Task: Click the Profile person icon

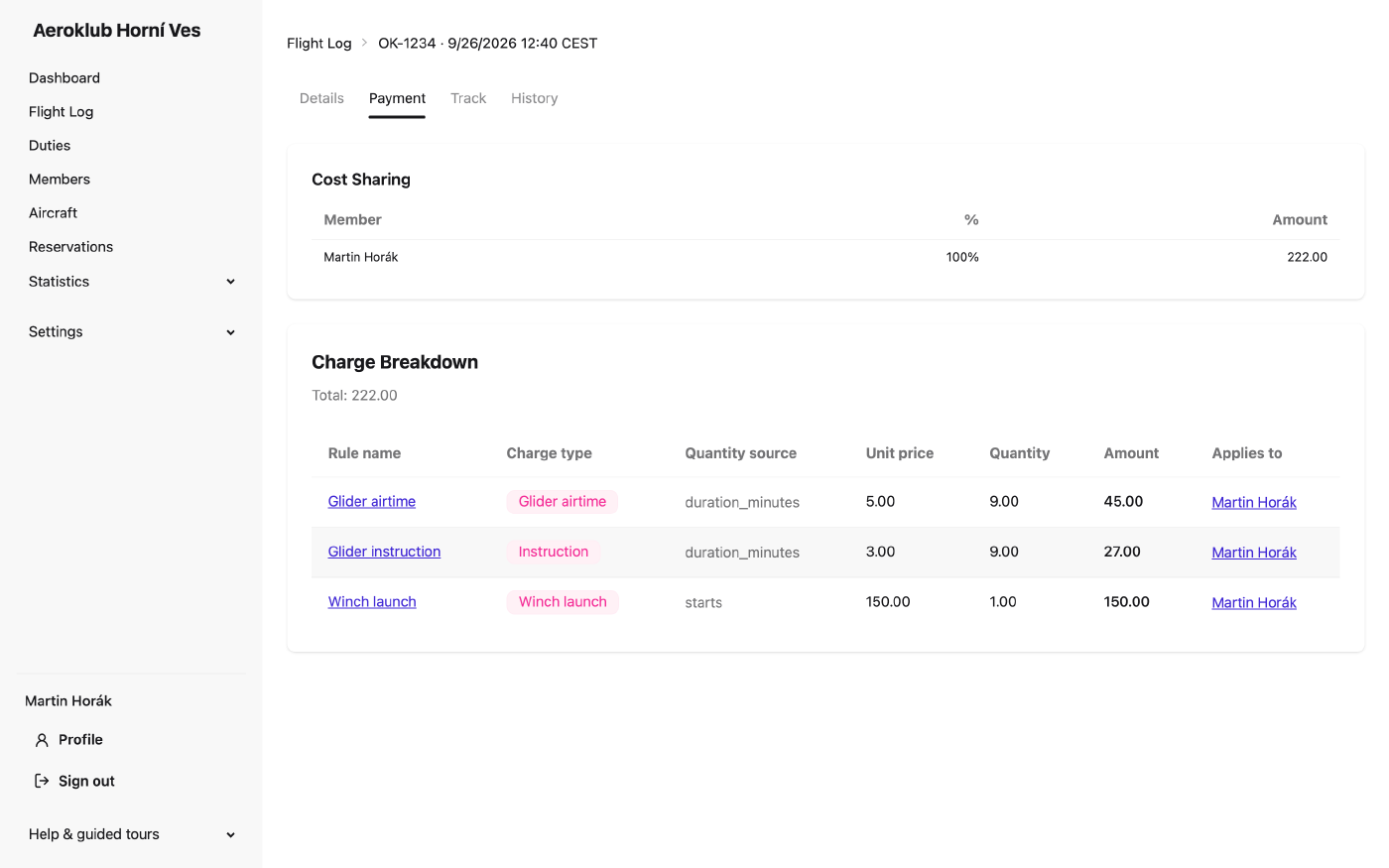Action: pos(42,740)
